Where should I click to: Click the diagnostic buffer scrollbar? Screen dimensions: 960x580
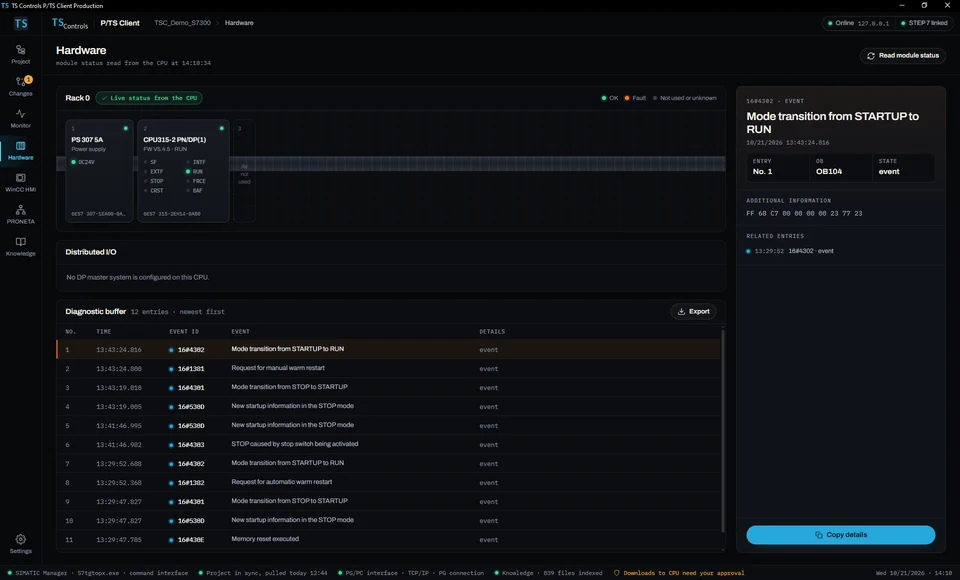click(x=723, y=431)
